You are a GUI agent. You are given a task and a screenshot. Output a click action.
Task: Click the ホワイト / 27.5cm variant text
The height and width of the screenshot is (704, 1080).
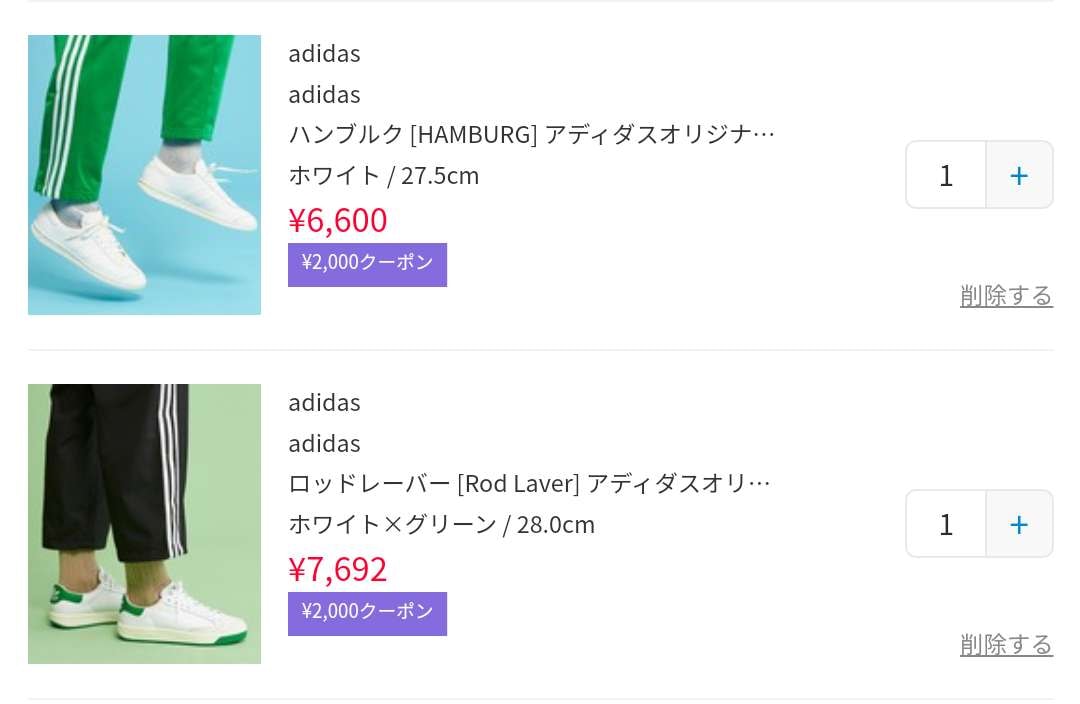click(x=383, y=174)
